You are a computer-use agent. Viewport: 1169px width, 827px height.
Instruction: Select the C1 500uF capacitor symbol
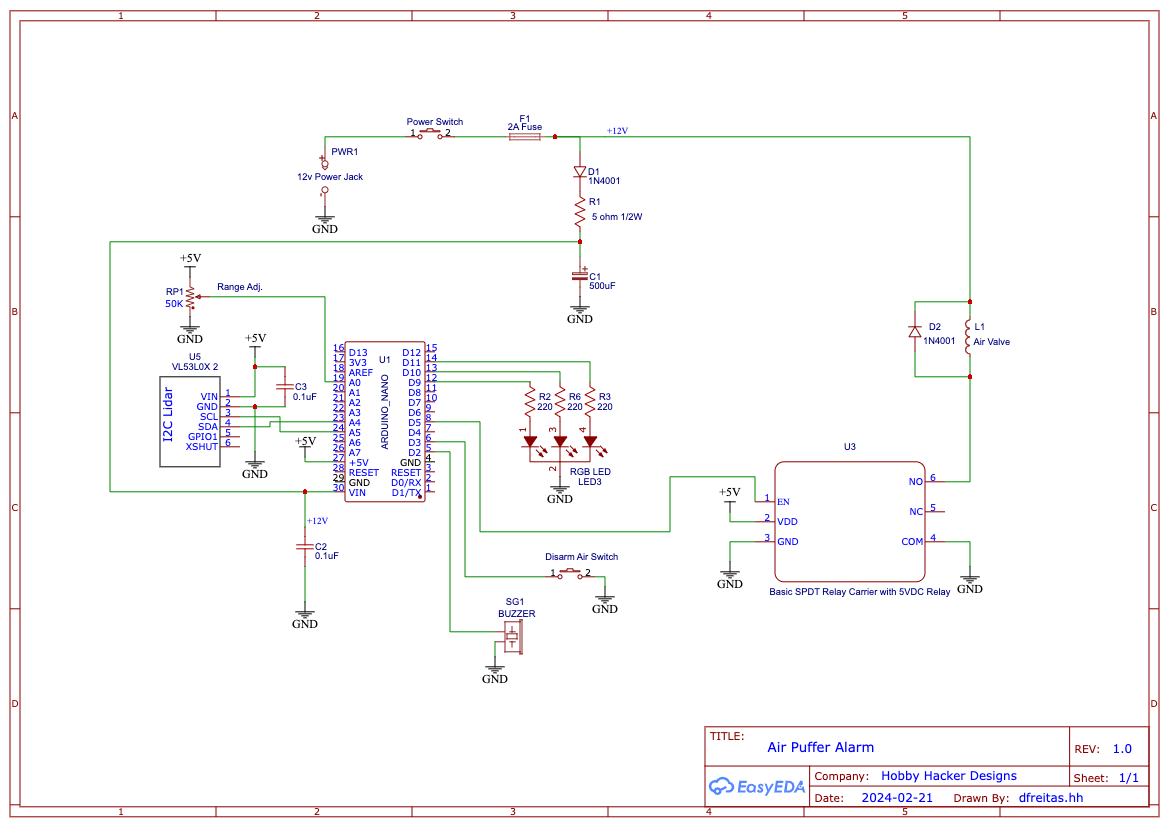point(580,276)
